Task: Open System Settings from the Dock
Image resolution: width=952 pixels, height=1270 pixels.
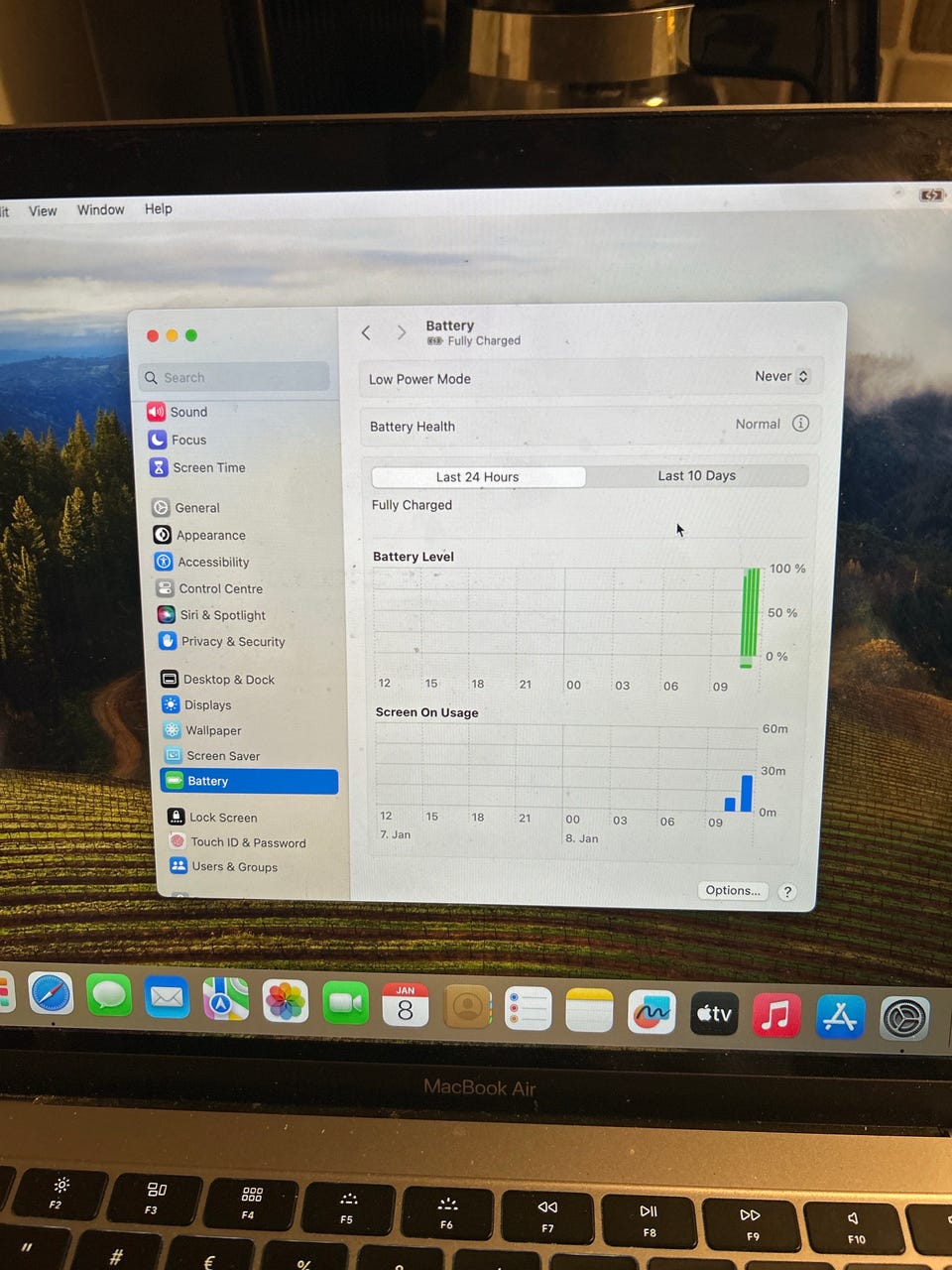Action: click(x=904, y=1019)
